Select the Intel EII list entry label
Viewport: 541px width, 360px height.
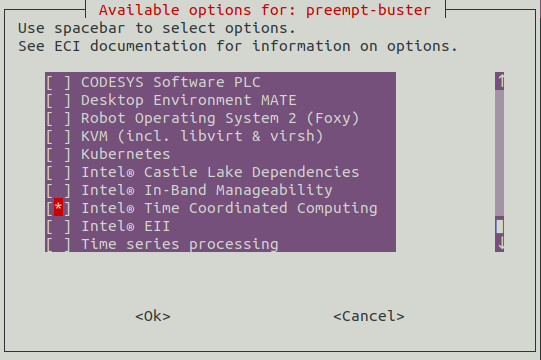coord(126,226)
